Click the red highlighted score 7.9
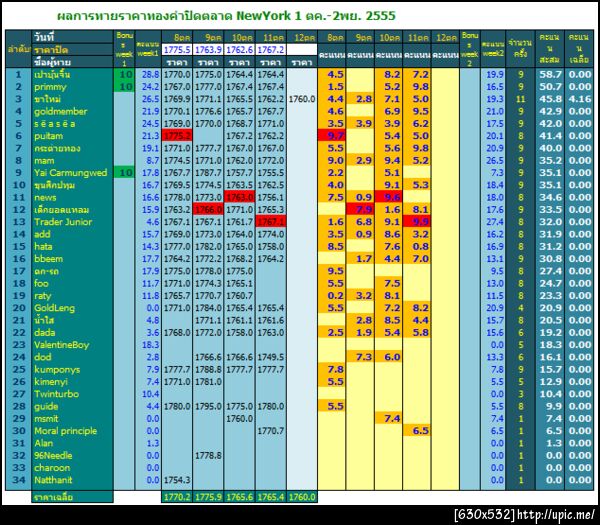 pyautogui.click(x=360, y=210)
